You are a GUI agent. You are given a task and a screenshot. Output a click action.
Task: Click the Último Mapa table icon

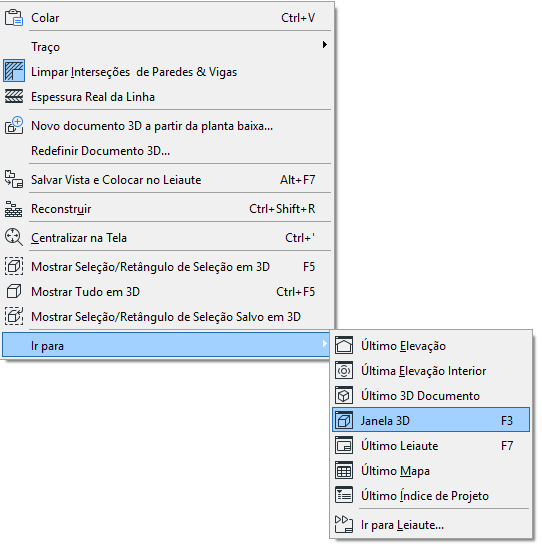(x=344, y=470)
